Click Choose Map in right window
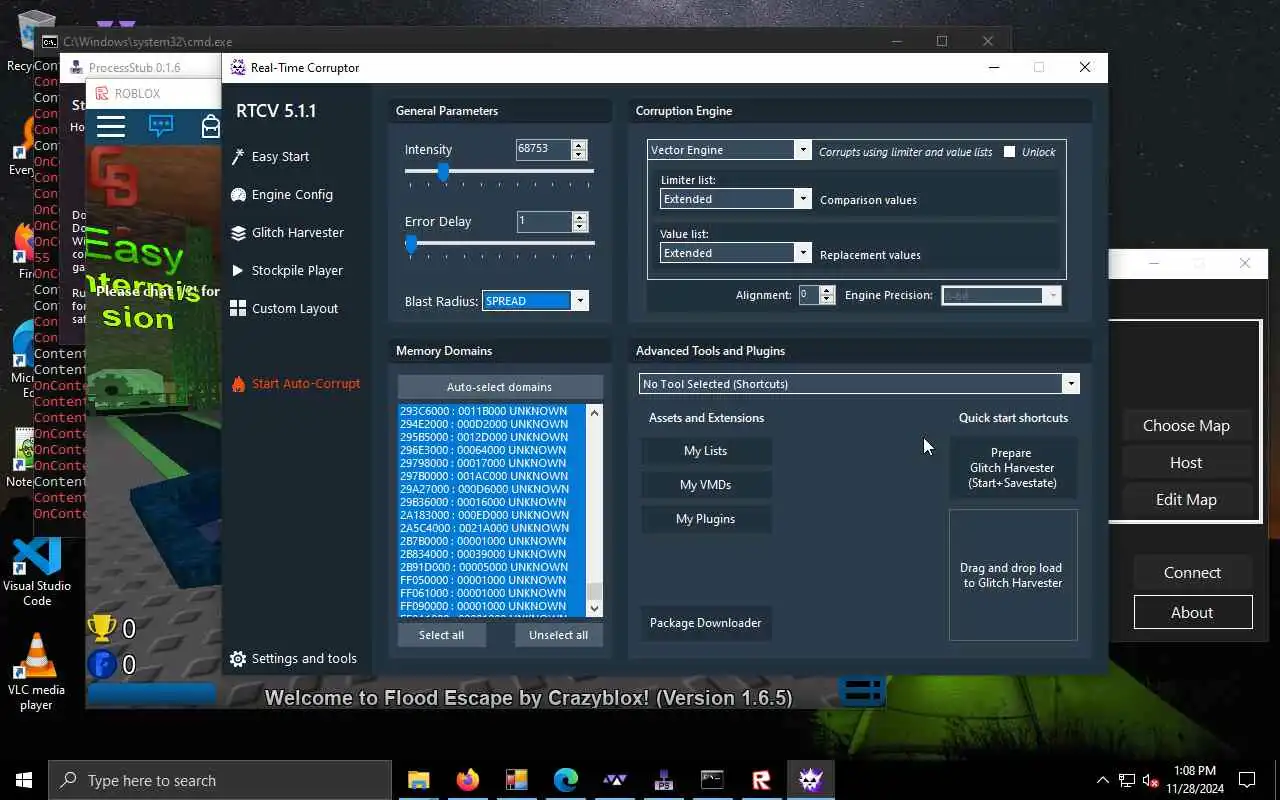Viewport: 1280px width, 800px height. tap(1186, 426)
